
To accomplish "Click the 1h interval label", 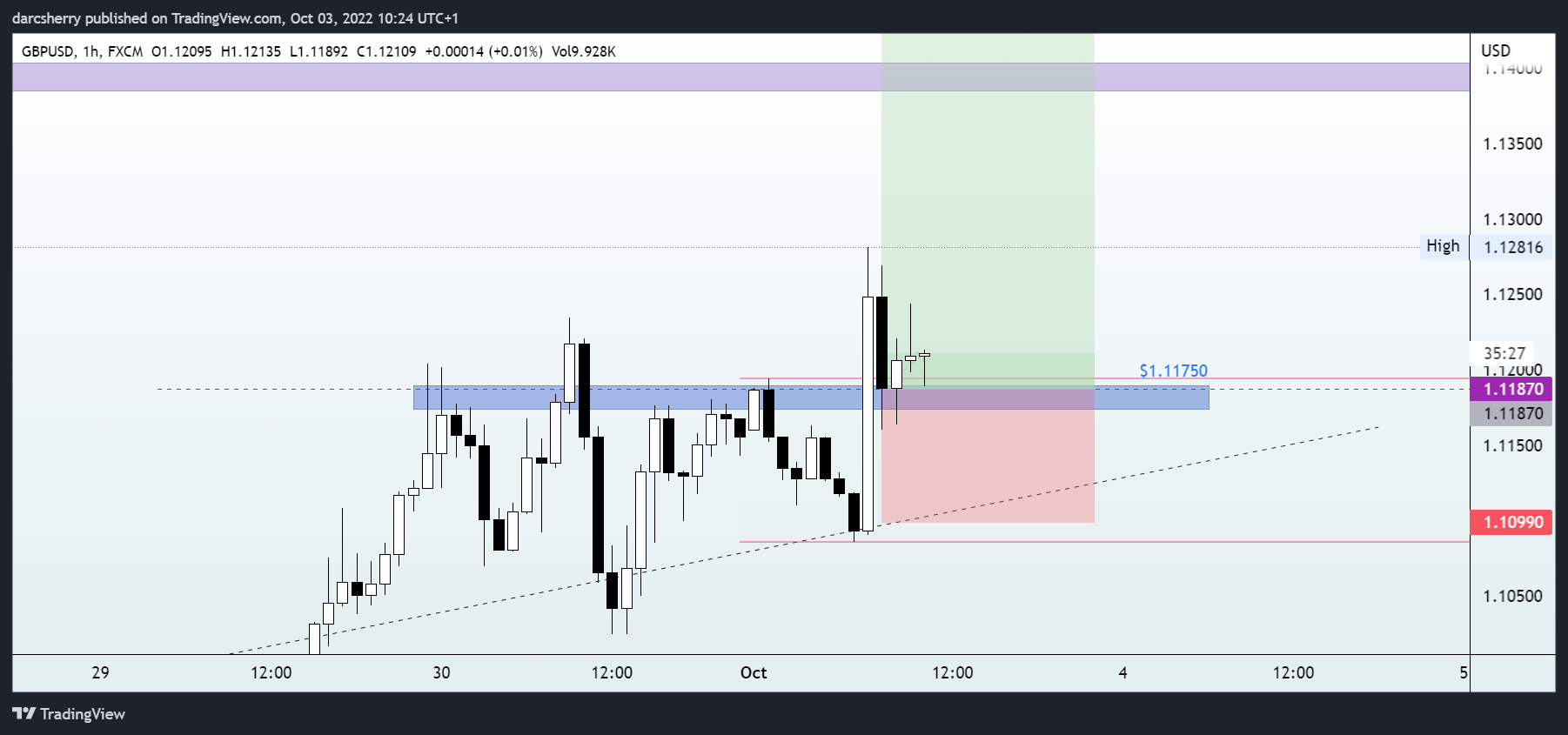I will click(91, 51).
